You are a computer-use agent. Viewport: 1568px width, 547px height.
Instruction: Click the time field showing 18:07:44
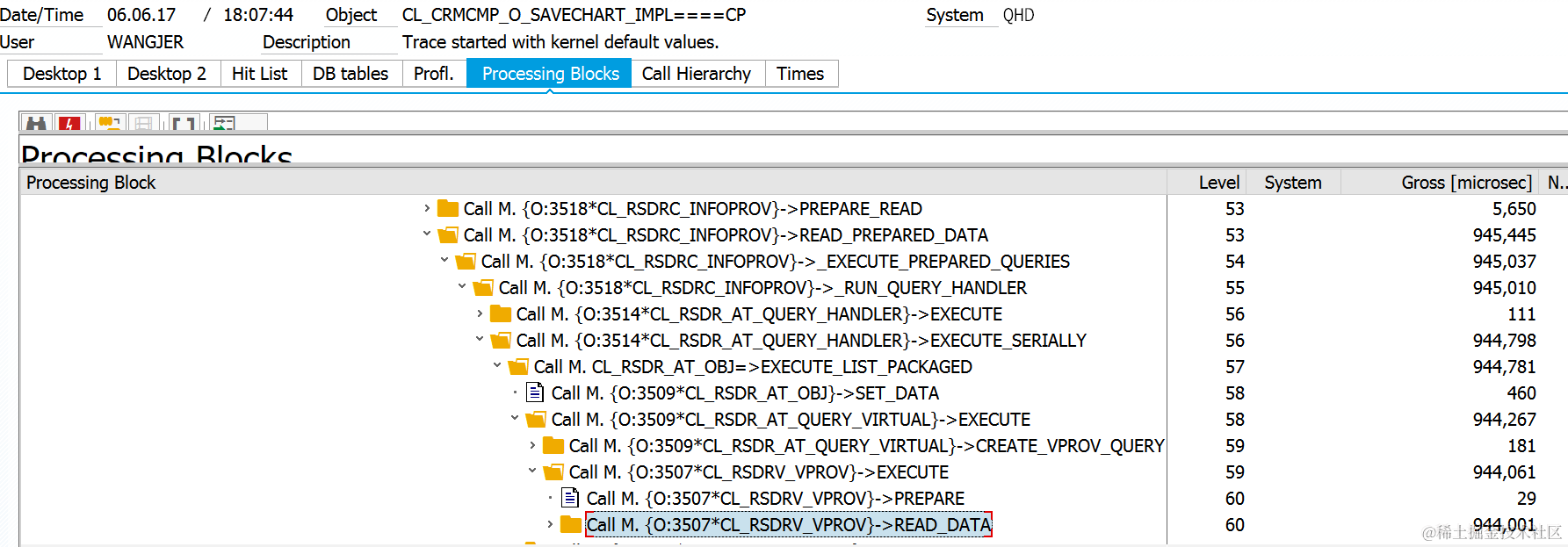pyautogui.click(x=258, y=15)
